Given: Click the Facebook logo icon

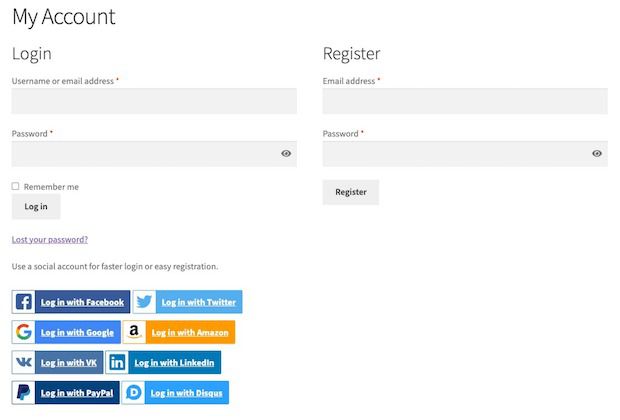Looking at the screenshot, I should pyautogui.click(x=24, y=302).
